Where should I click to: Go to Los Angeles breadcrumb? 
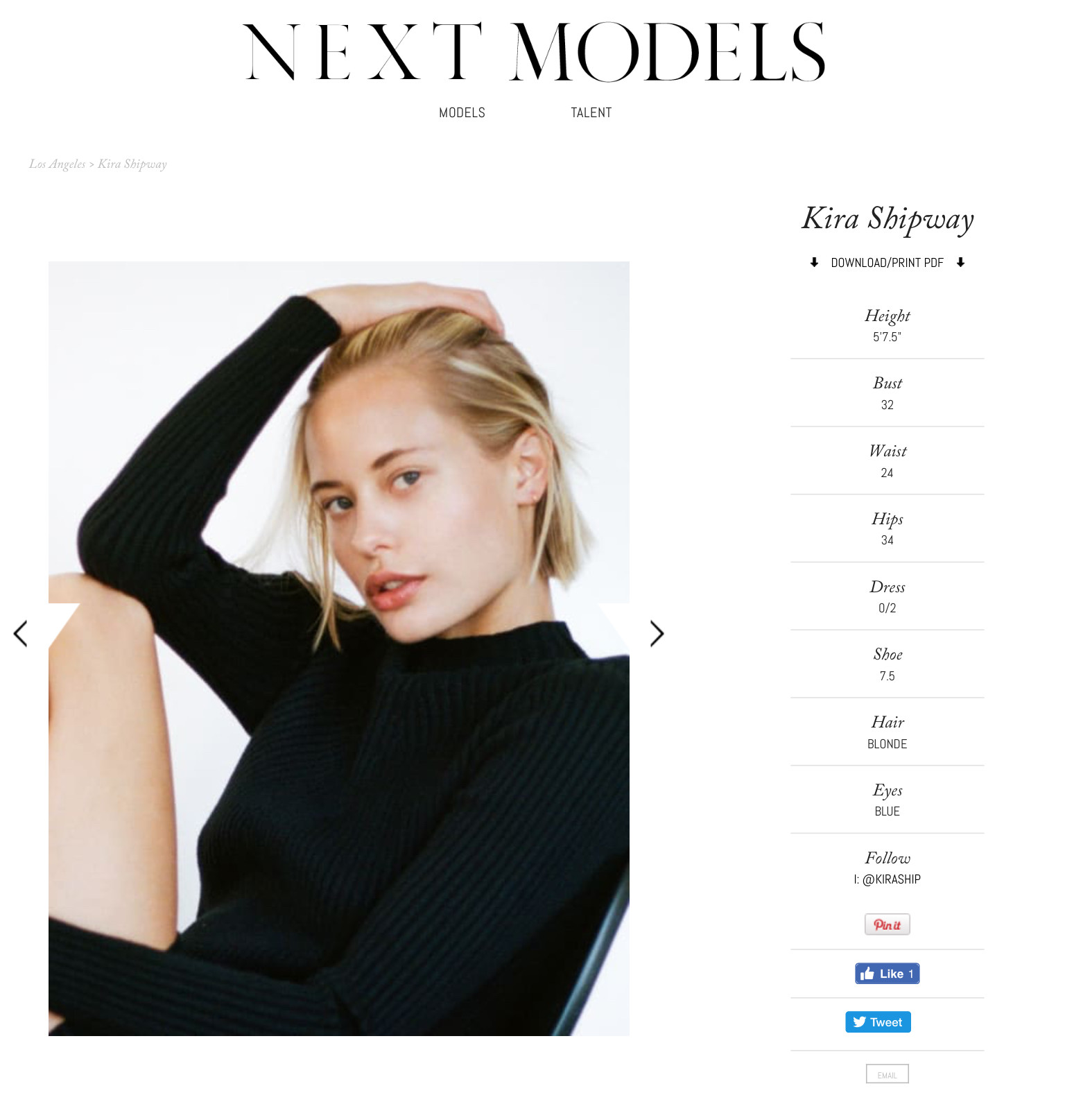[x=57, y=164]
